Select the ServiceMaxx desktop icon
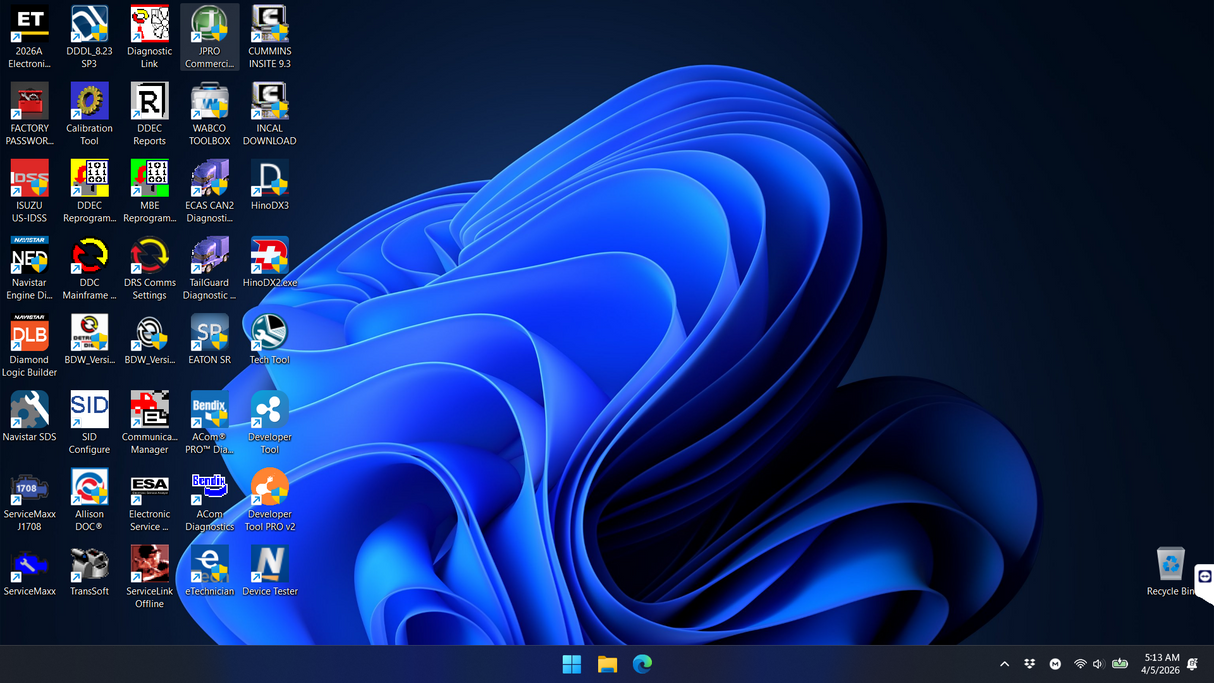The height and width of the screenshot is (683, 1214). coord(29,570)
